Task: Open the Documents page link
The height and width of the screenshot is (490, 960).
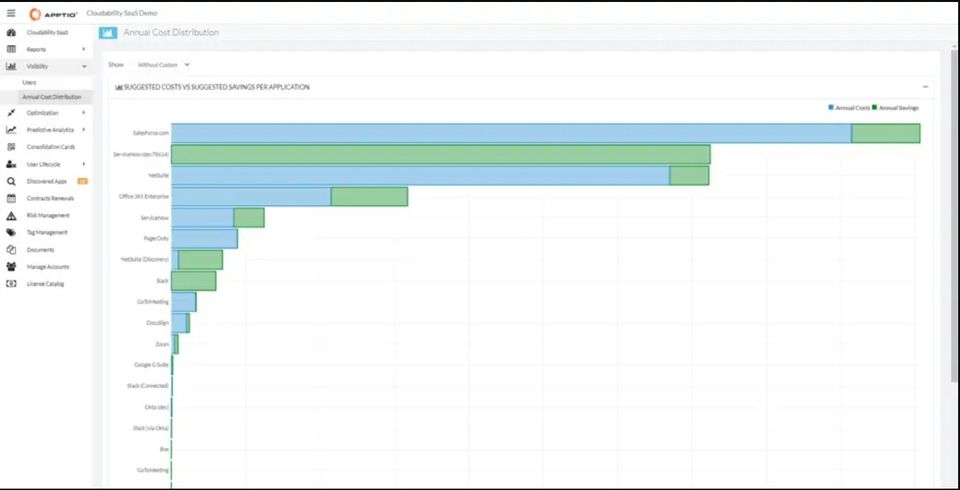Action: 41,249
